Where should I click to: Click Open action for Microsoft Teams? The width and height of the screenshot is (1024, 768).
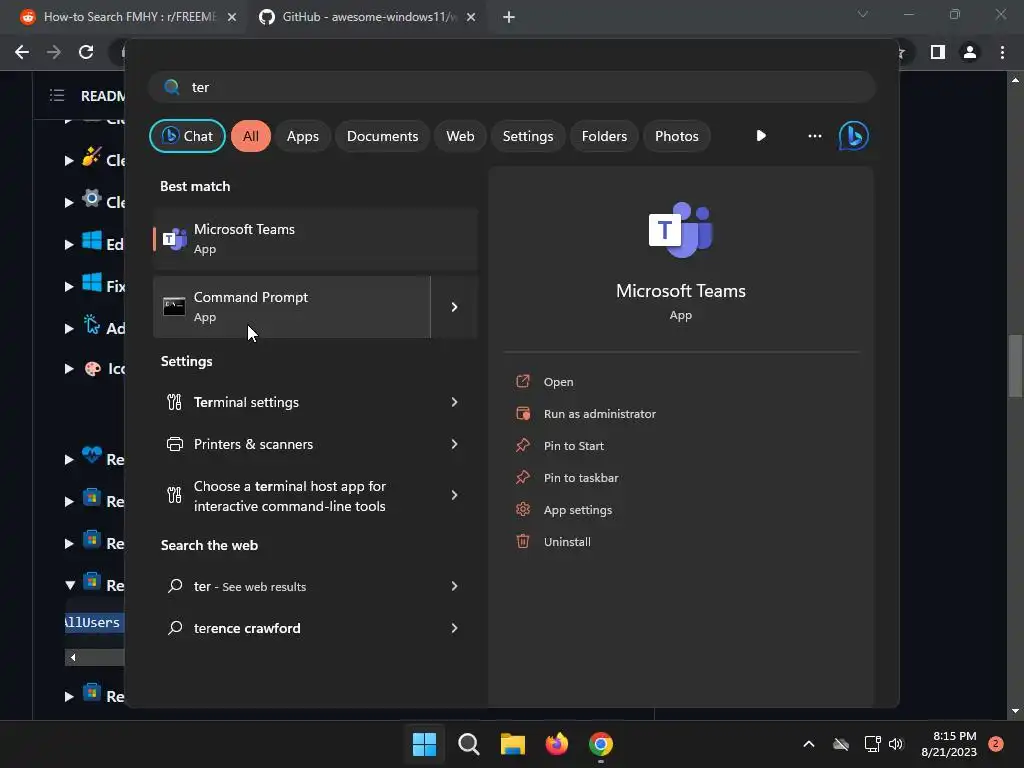coord(558,382)
